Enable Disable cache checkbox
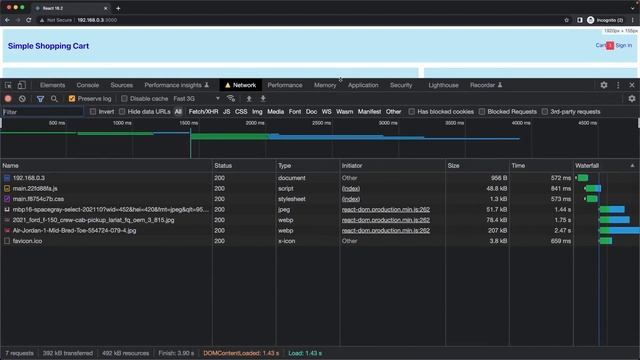640x360 pixels. tap(124, 99)
